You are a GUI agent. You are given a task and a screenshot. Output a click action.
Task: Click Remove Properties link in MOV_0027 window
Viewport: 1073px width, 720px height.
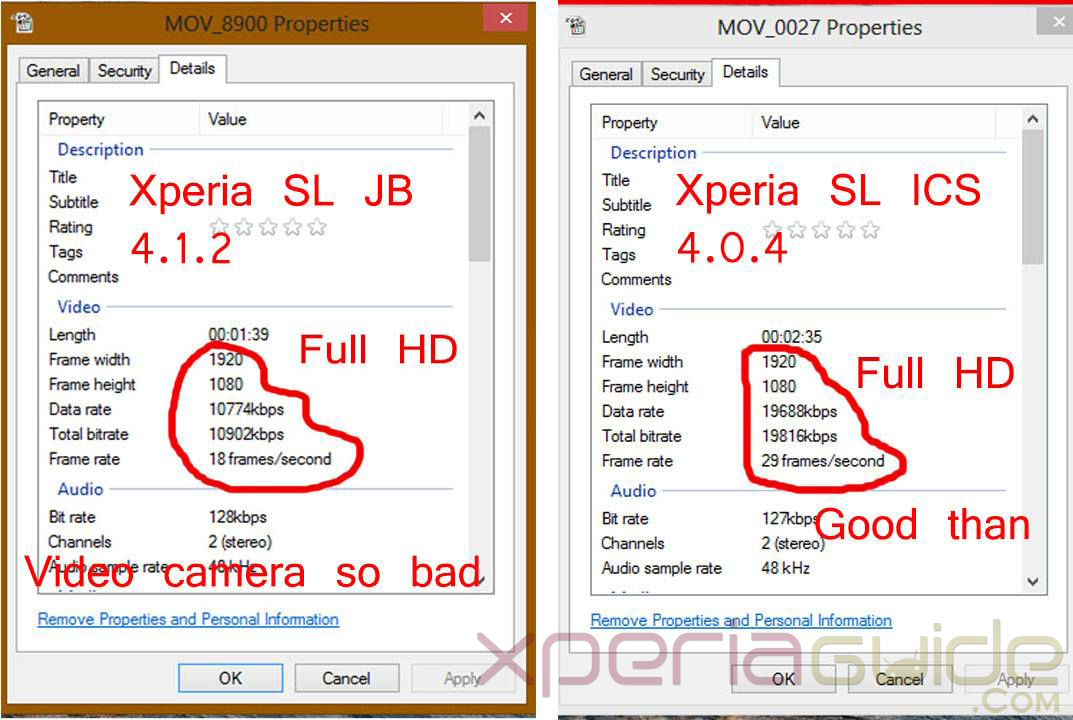click(x=741, y=620)
